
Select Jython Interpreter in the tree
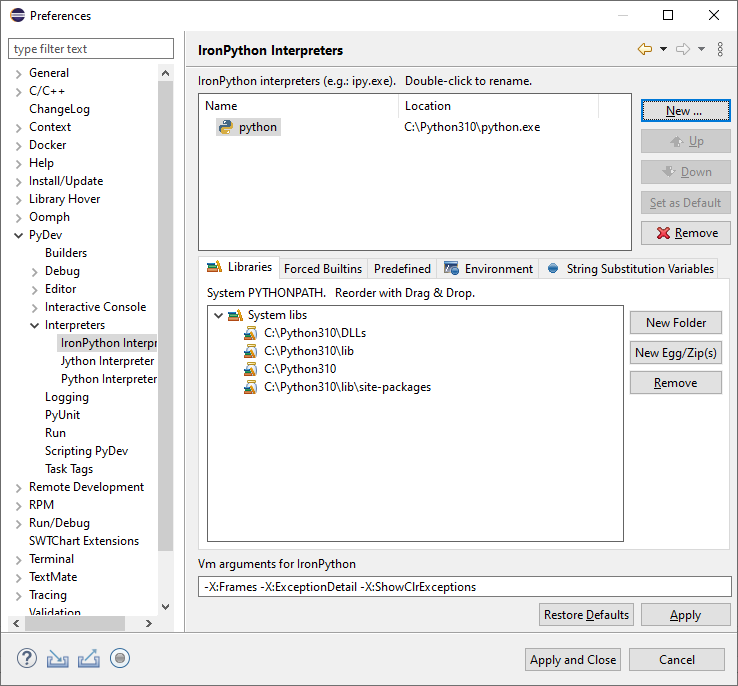coord(107,361)
